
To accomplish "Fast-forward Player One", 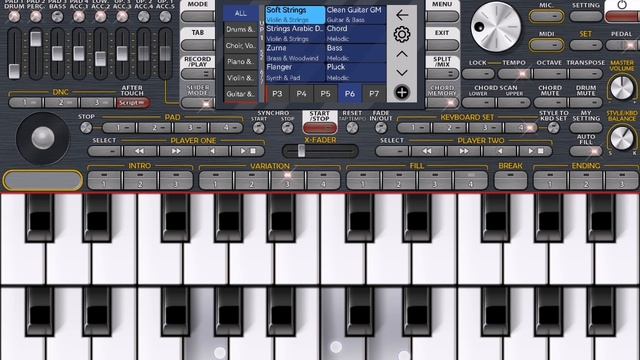I will [176, 151].
